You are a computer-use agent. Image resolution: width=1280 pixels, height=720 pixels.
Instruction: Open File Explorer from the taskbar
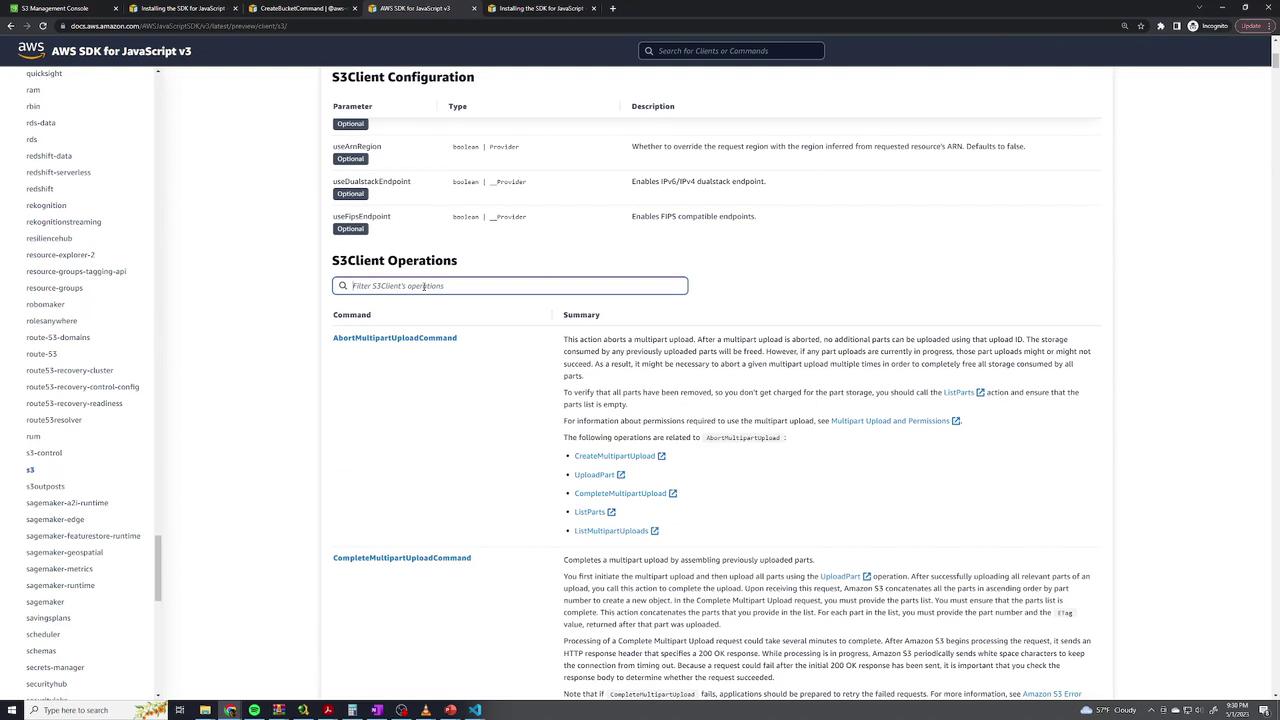[x=205, y=710]
